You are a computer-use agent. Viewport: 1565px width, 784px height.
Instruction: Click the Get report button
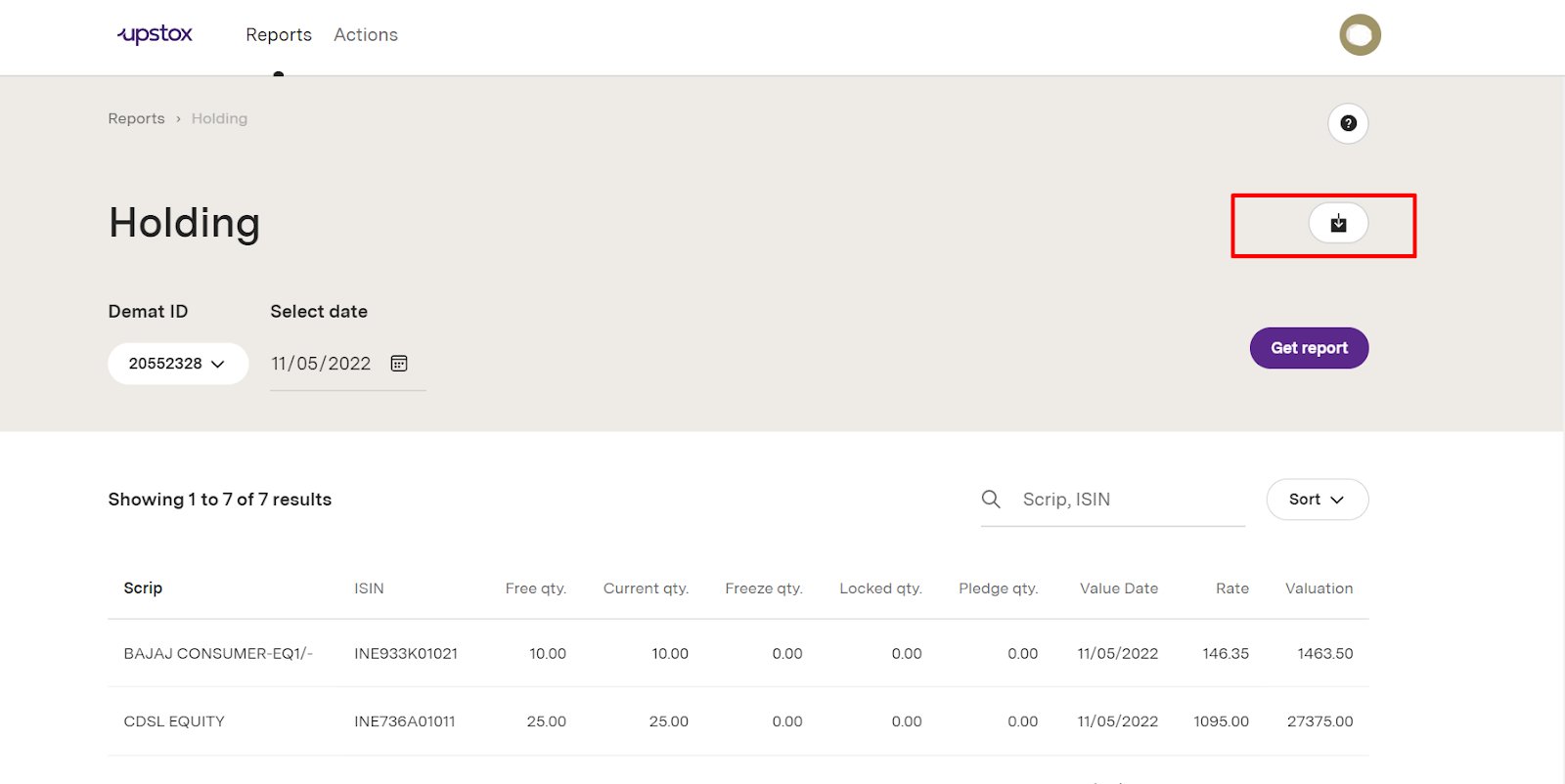click(x=1309, y=348)
